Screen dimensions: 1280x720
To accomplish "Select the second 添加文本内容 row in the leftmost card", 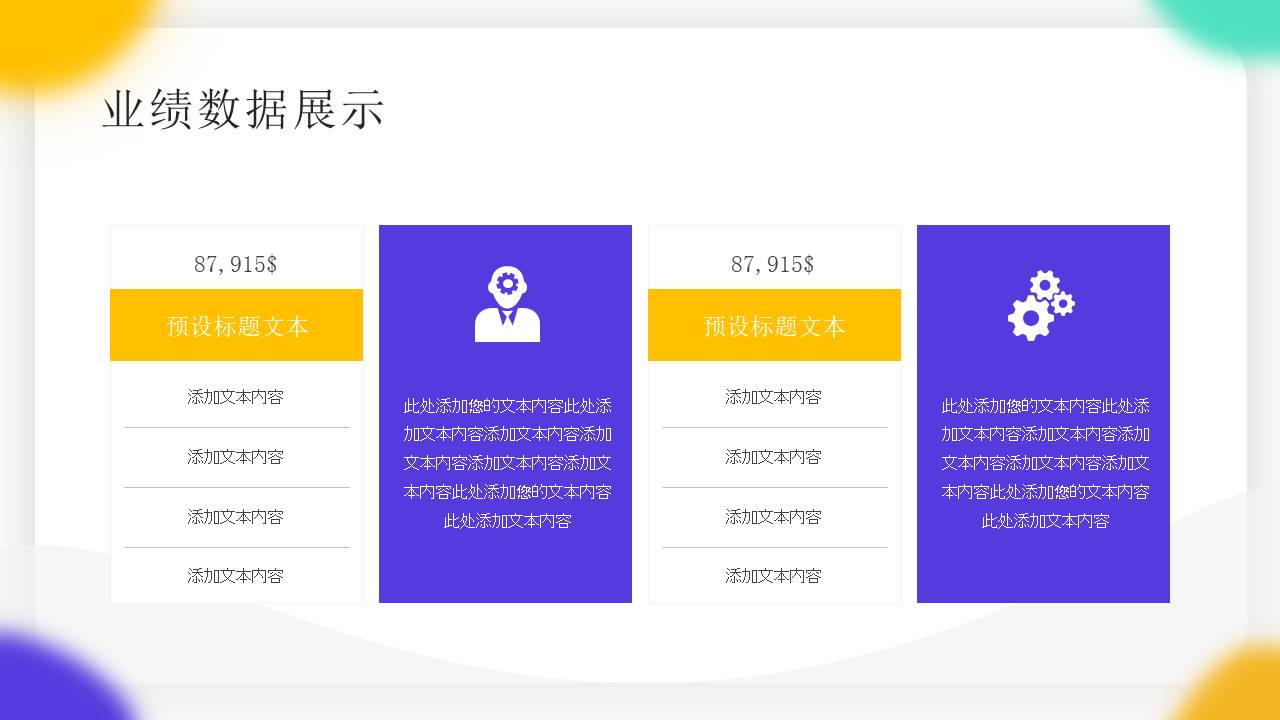I will coord(236,457).
